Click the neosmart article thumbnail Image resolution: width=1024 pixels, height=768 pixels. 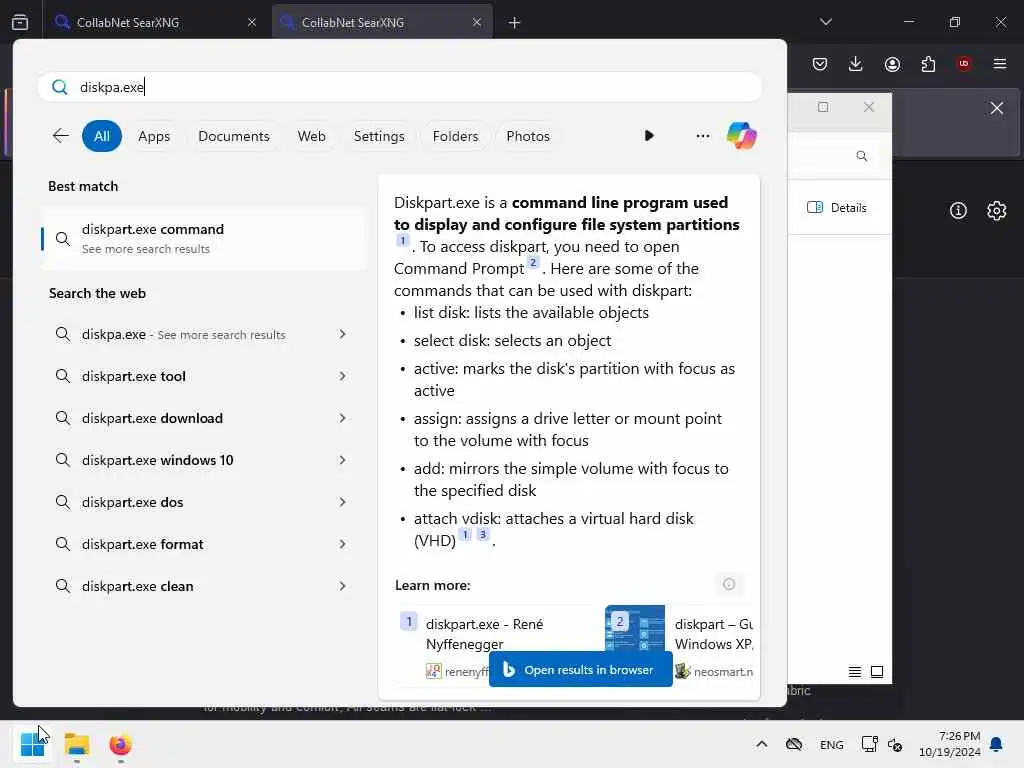635,628
